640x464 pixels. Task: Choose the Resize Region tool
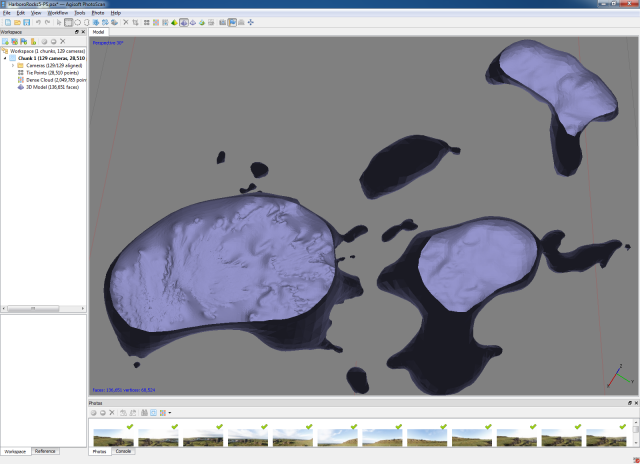click(105, 22)
